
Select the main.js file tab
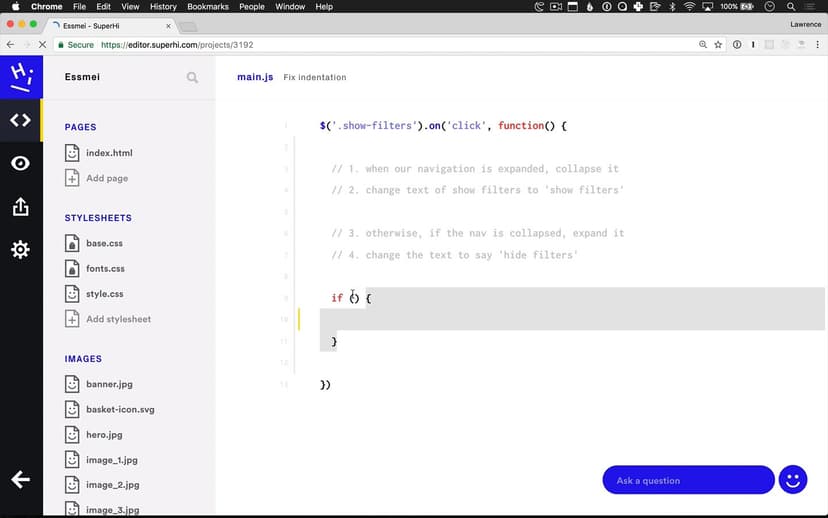pos(255,77)
